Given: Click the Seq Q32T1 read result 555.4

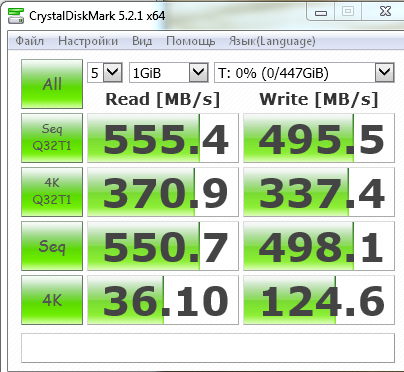Looking at the screenshot, I should pos(163,138).
